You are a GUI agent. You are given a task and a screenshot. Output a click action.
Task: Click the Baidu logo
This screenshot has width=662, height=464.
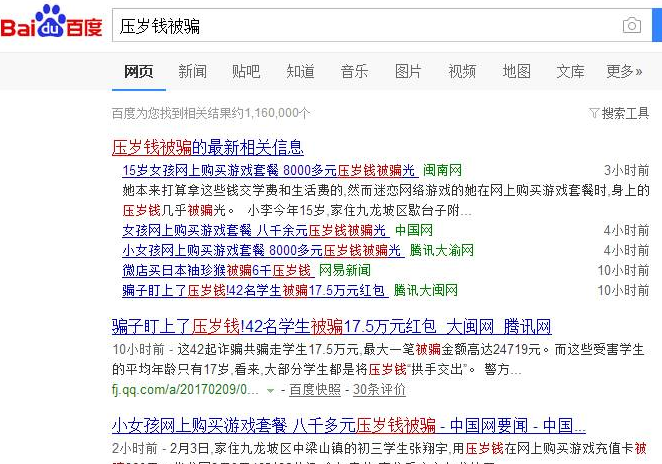tap(52, 23)
